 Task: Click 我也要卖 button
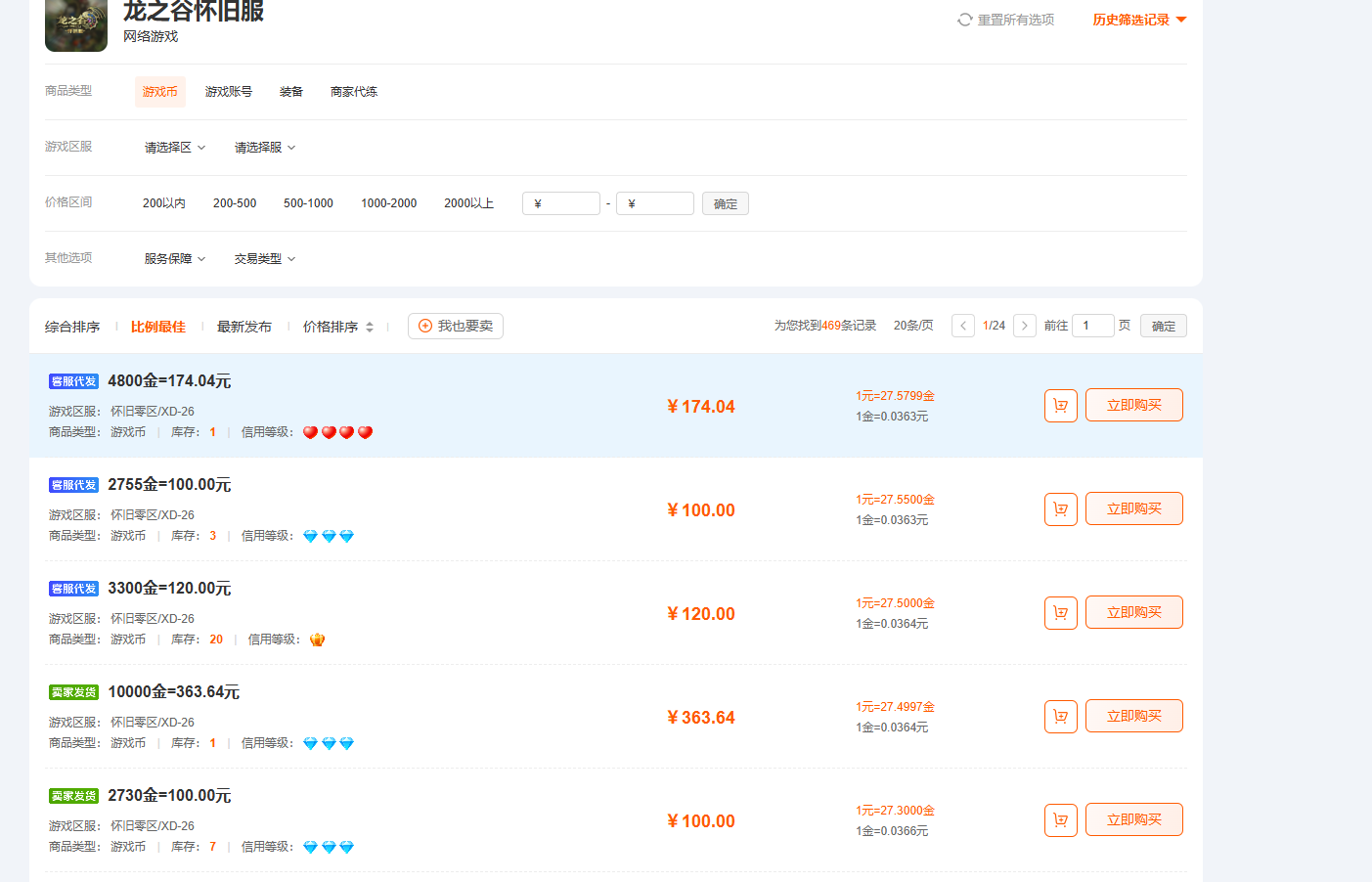(x=456, y=326)
